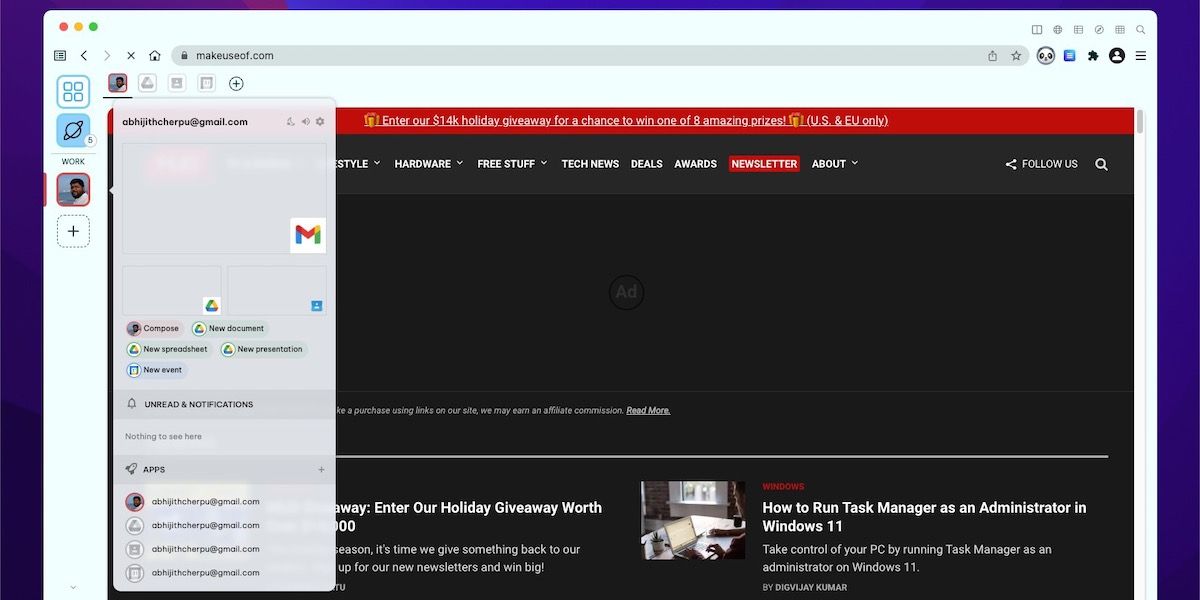Viewport: 1200px width, 600px height.
Task: Expand the FREE STUFF dropdown menu
Action: click(x=511, y=164)
